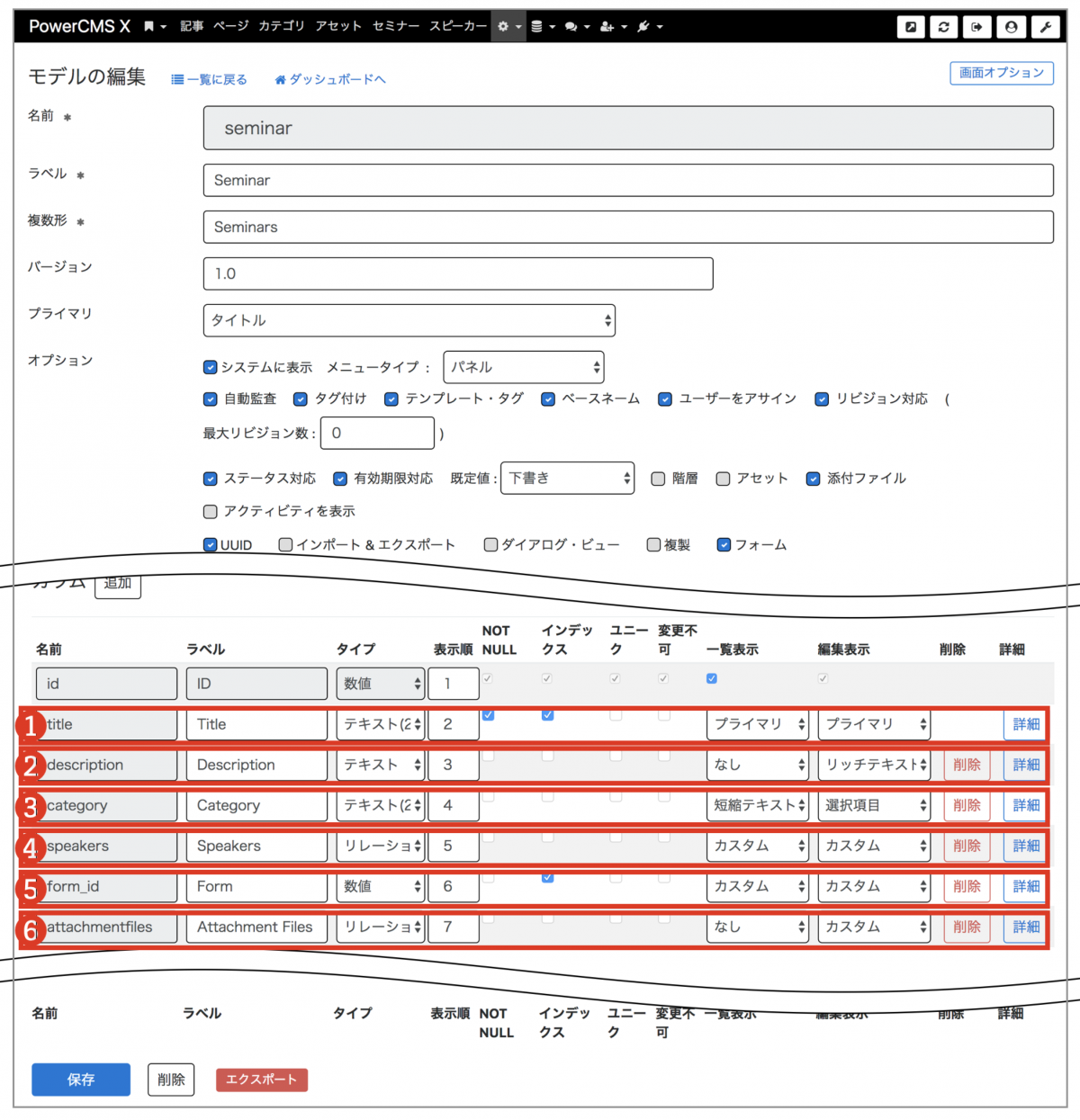Open the 既定値 dropdown showing 下書き

567,478
